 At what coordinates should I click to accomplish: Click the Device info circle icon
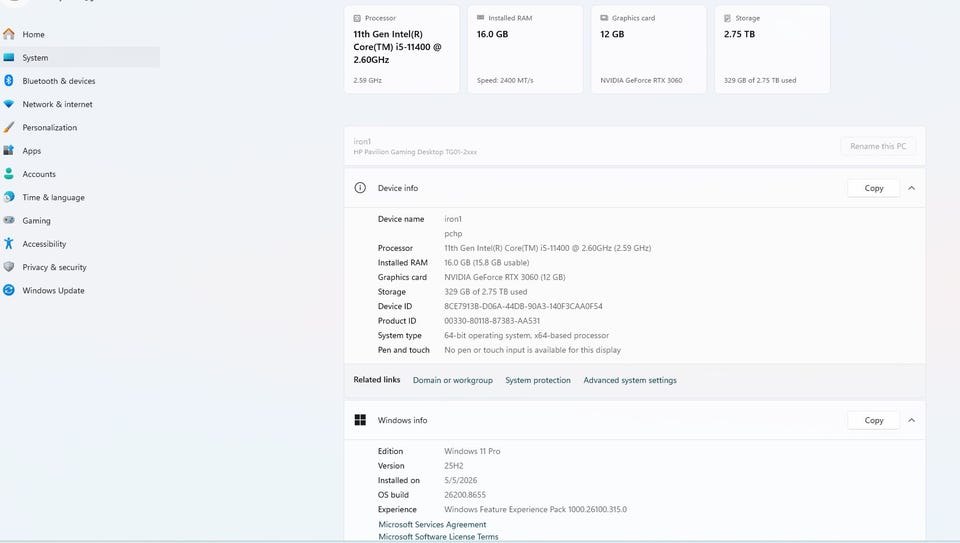pos(360,188)
